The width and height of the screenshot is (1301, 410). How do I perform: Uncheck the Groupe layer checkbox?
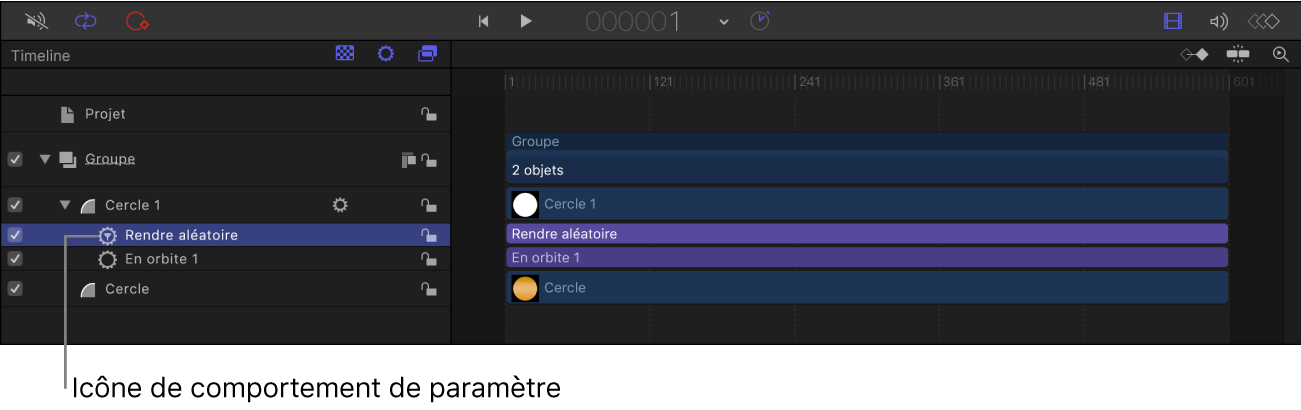tap(15, 159)
